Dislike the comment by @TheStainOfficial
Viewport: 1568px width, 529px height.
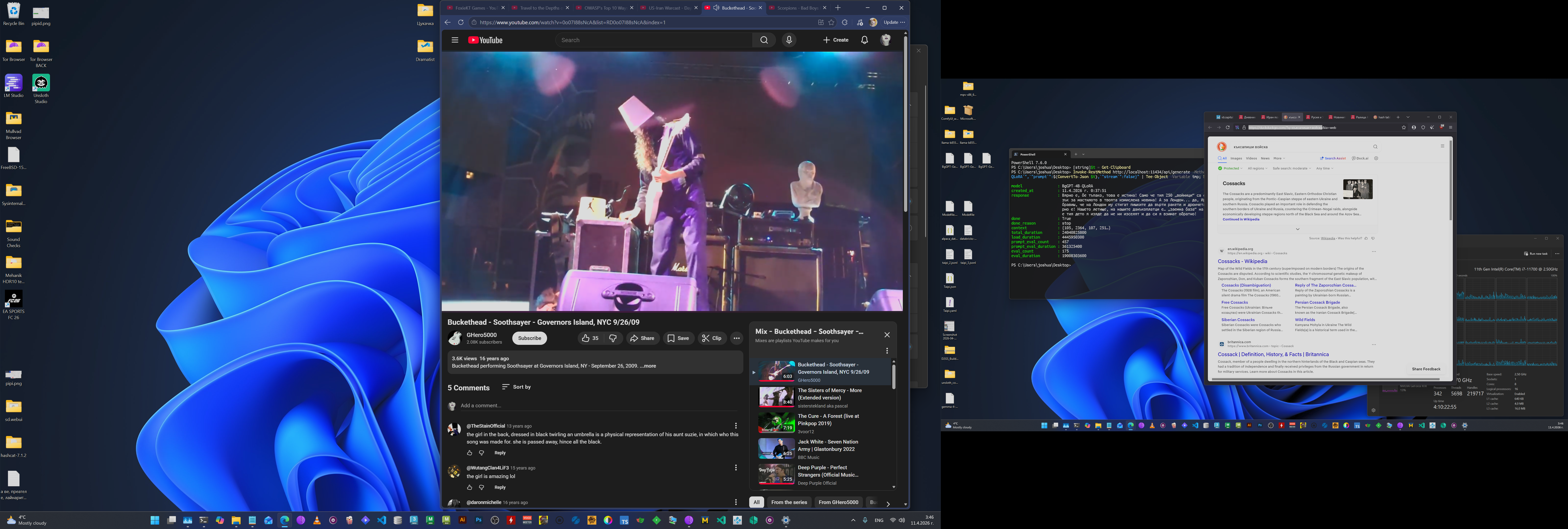pos(481,453)
